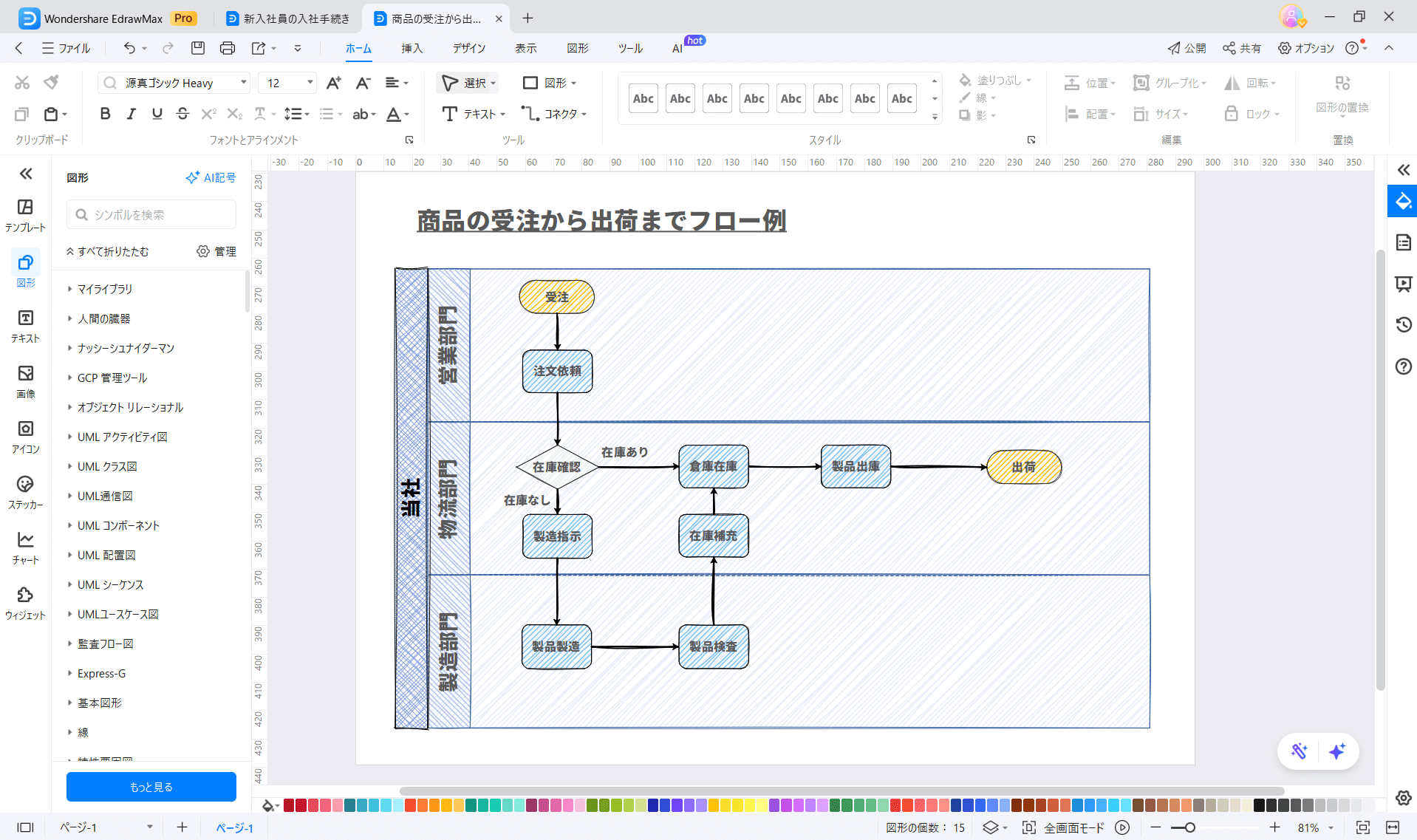The image size is (1417, 840).
Task: Click the Undo arrow icon
Action: [x=129, y=48]
